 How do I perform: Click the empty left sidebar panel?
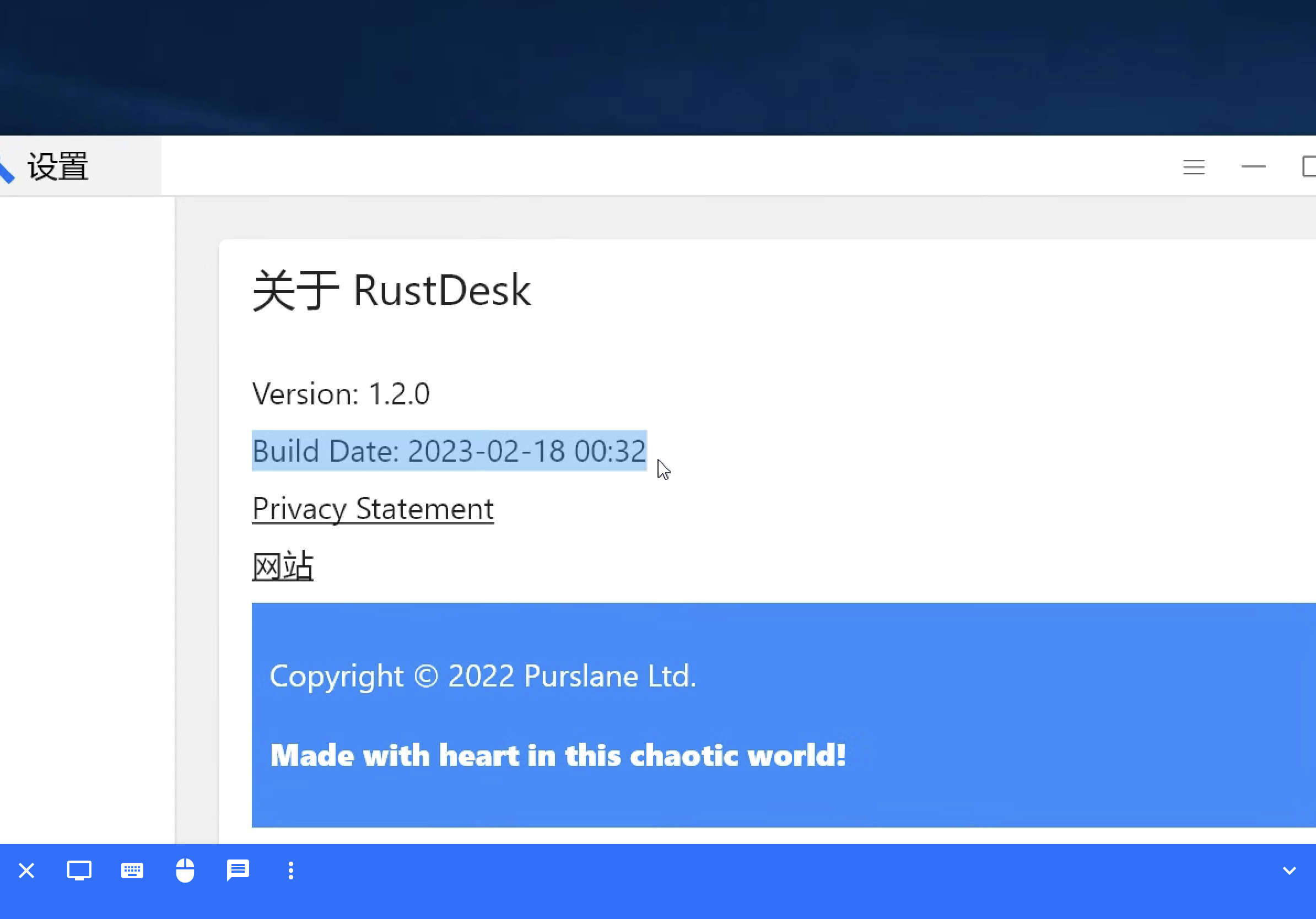(86, 516)
